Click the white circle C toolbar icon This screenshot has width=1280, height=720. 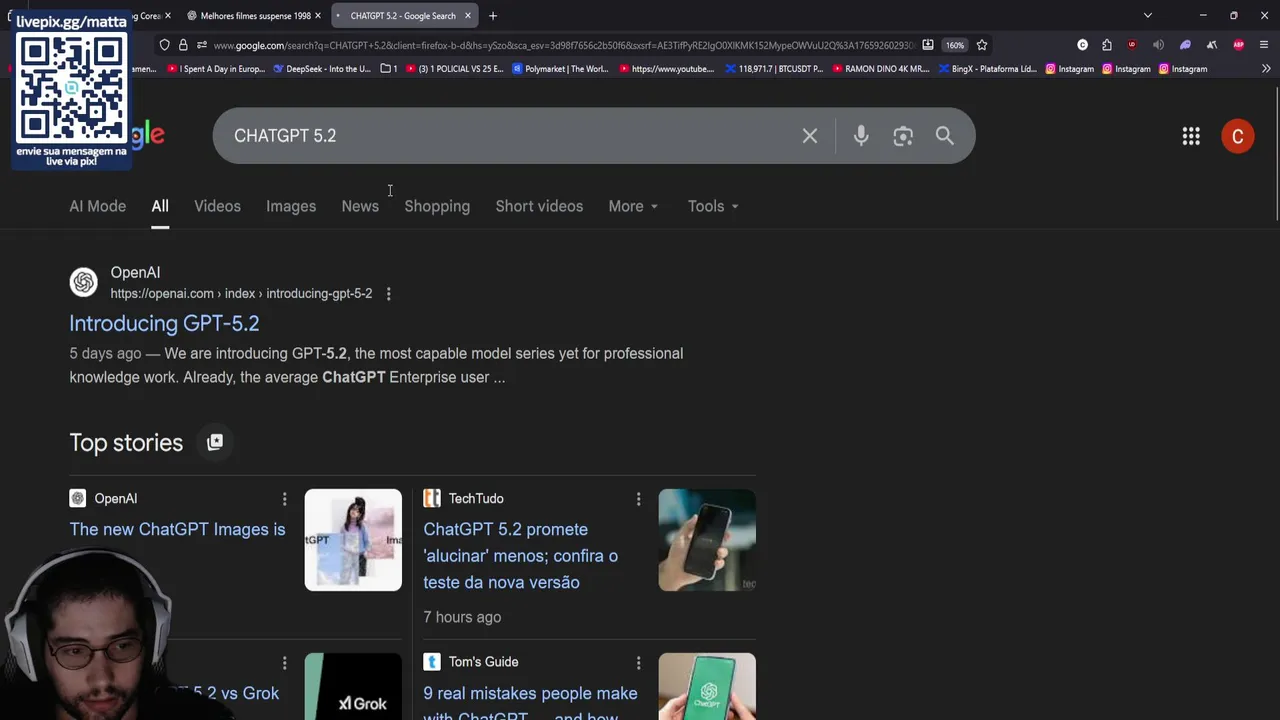click(1082, 45)
